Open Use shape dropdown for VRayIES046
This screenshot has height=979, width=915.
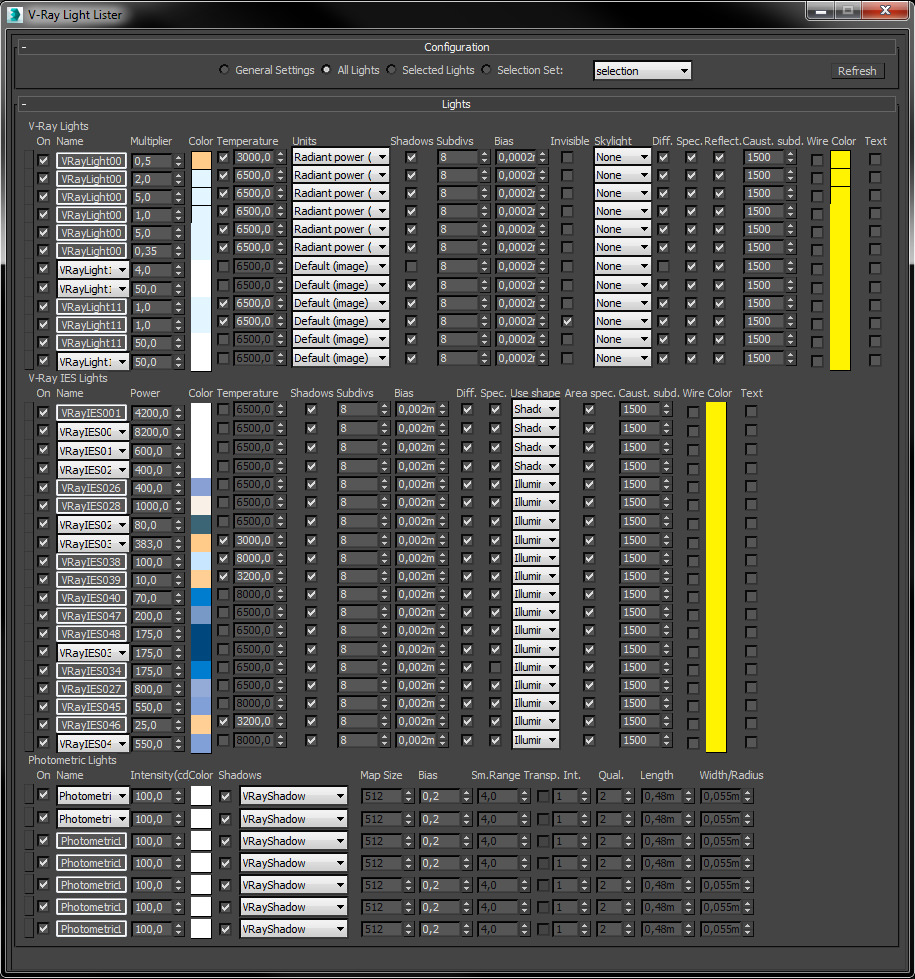[x=535, y=721]
